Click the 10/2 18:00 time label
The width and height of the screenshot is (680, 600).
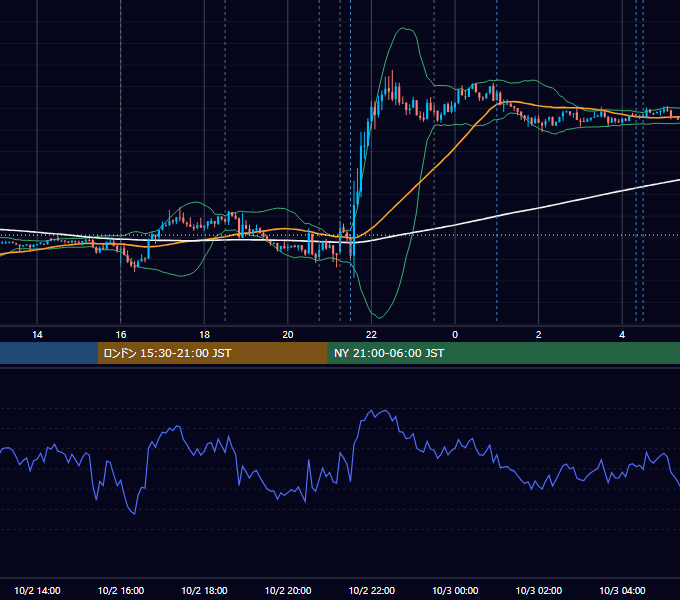(x=204, y=590)
